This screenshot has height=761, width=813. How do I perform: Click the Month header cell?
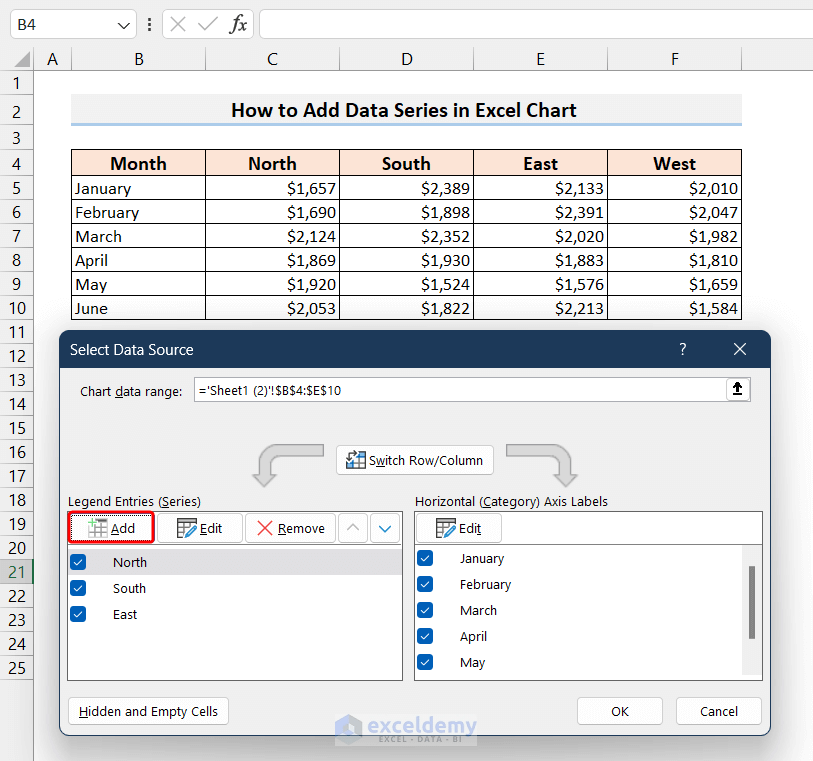[x=138, y=163]
